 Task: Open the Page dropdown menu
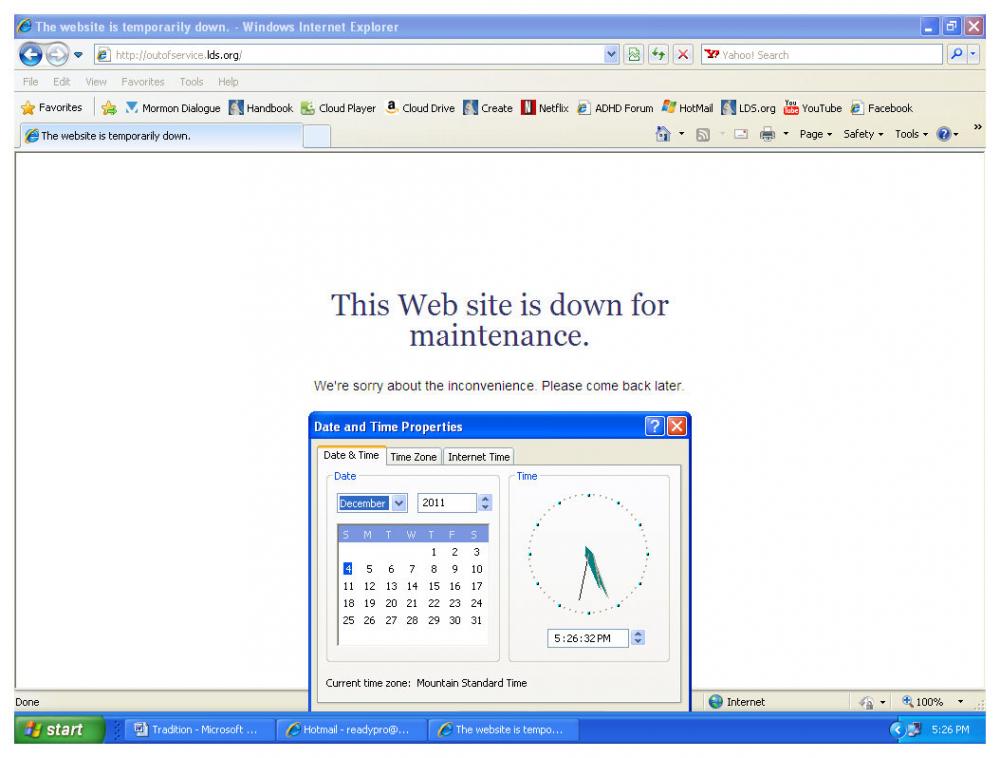pyautogui.click(x=816, y=135)
